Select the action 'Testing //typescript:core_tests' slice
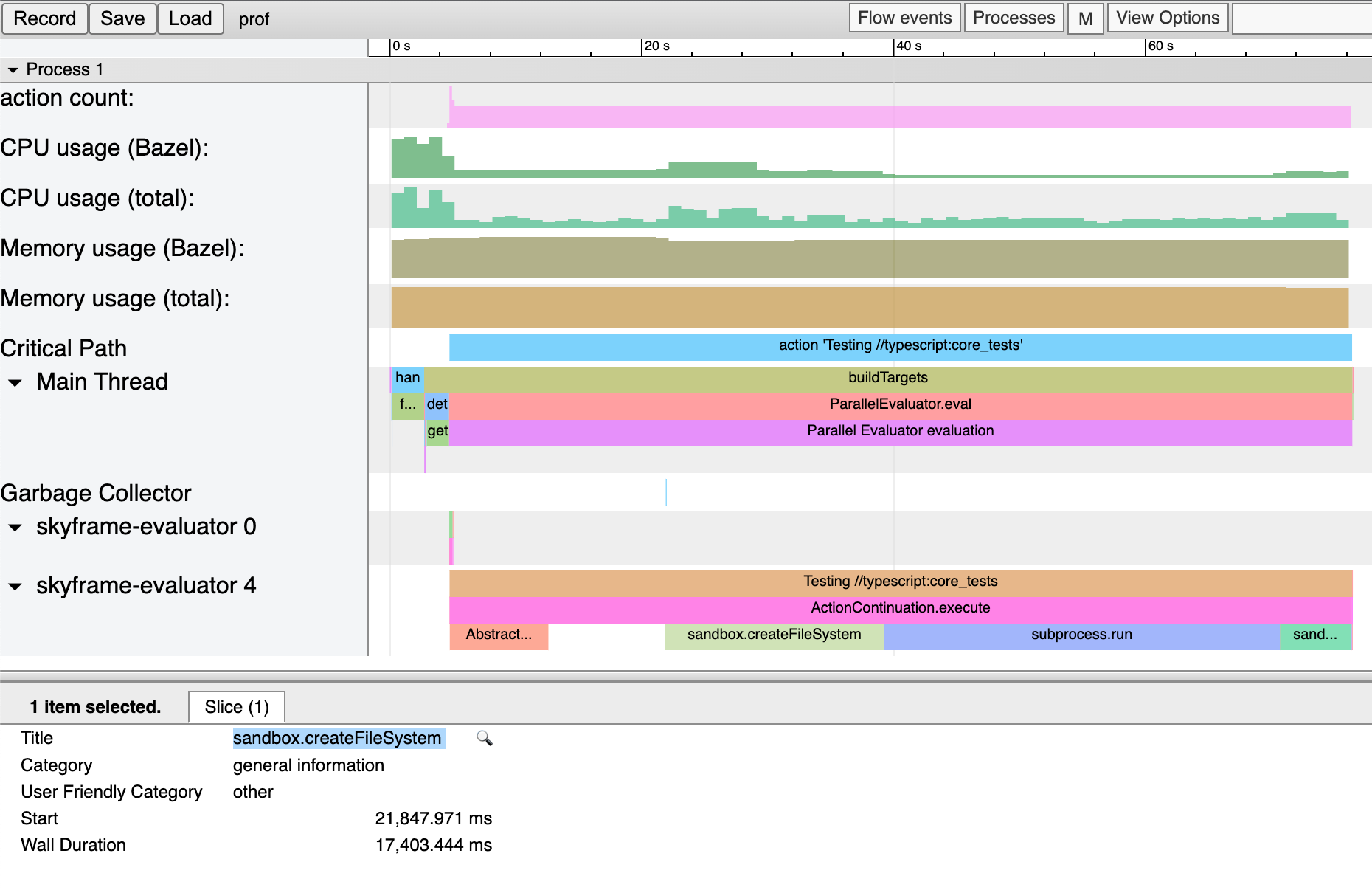The height and width of the screenshot is (890, 1372). [x=900, y=345]
